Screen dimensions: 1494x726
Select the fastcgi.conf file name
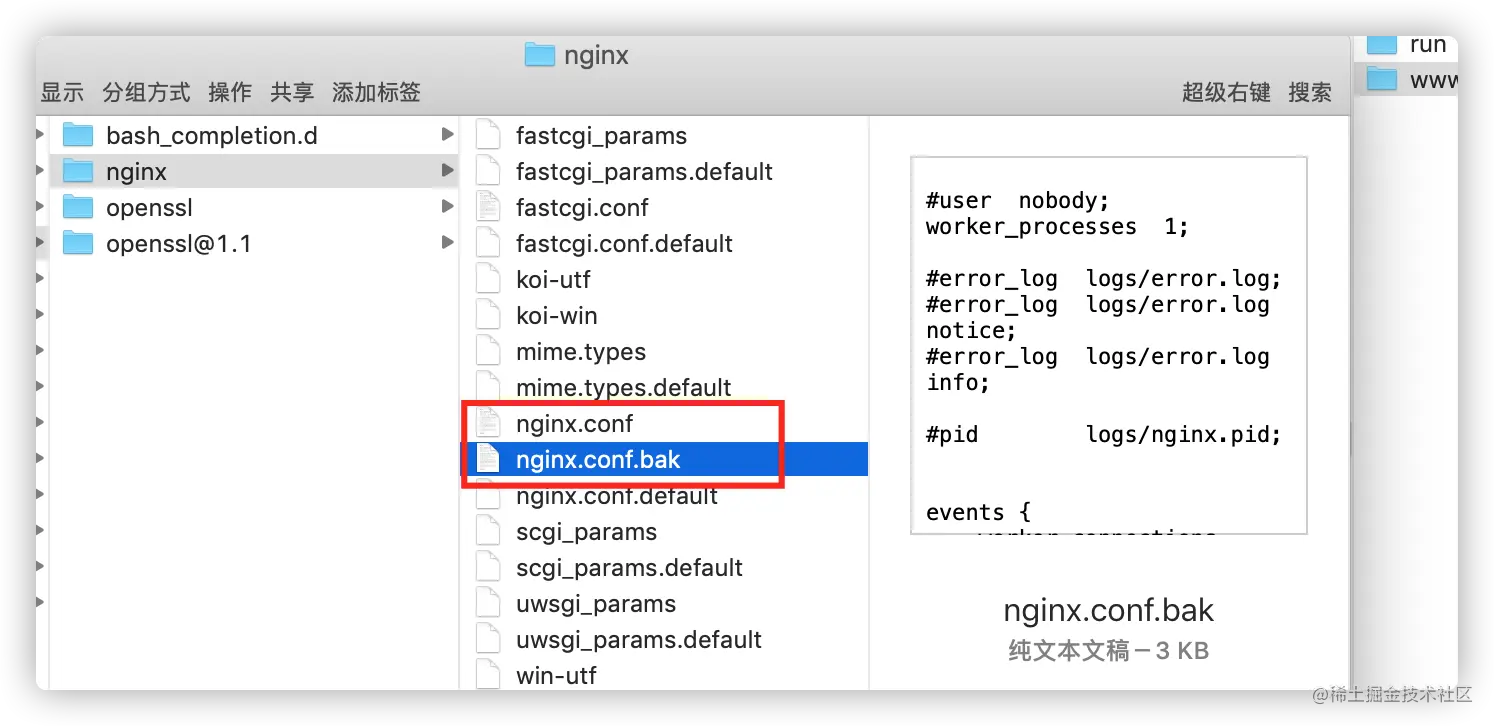[582, 207]
